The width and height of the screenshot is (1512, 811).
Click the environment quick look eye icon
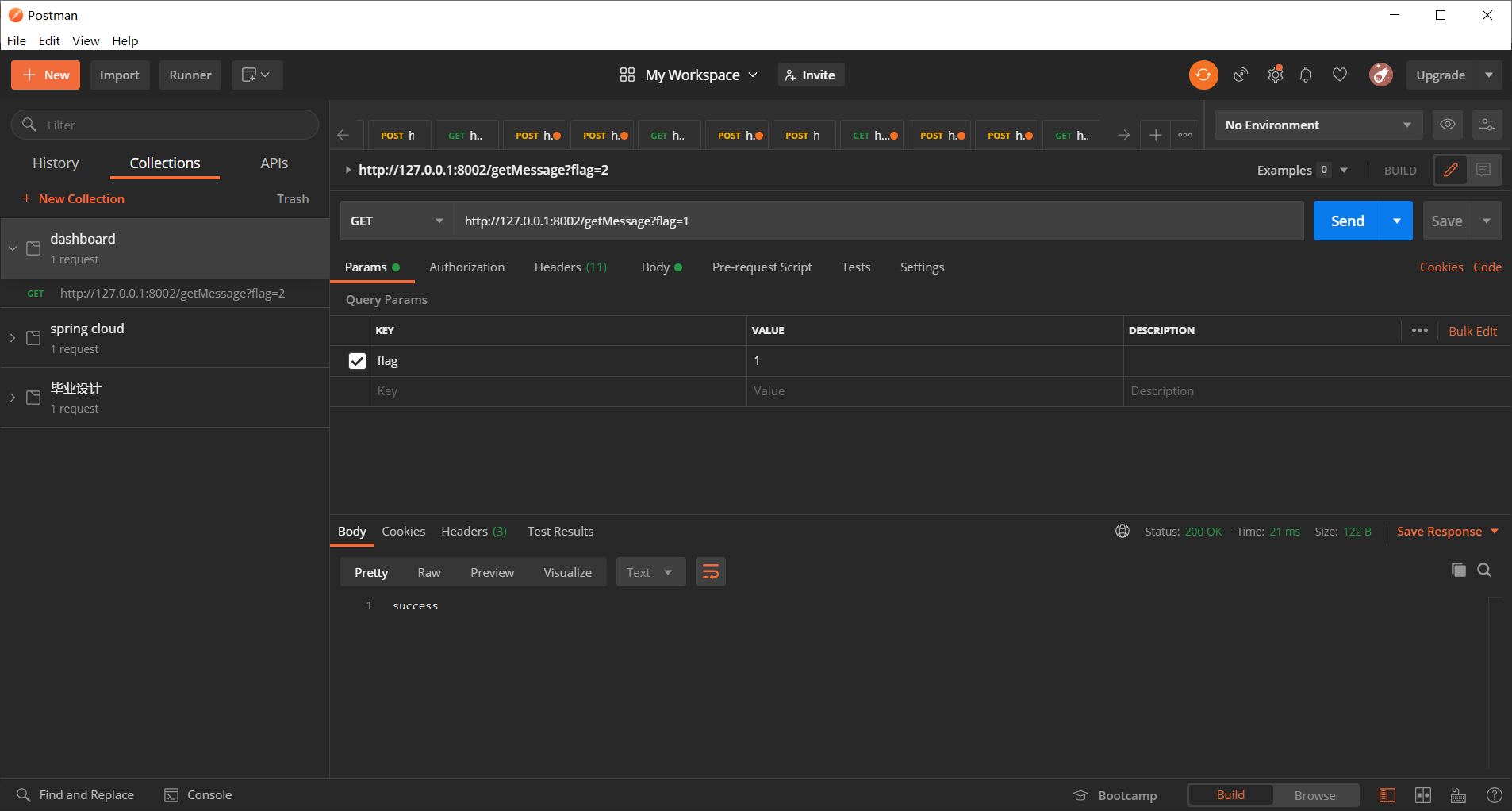coord(1448,125)
